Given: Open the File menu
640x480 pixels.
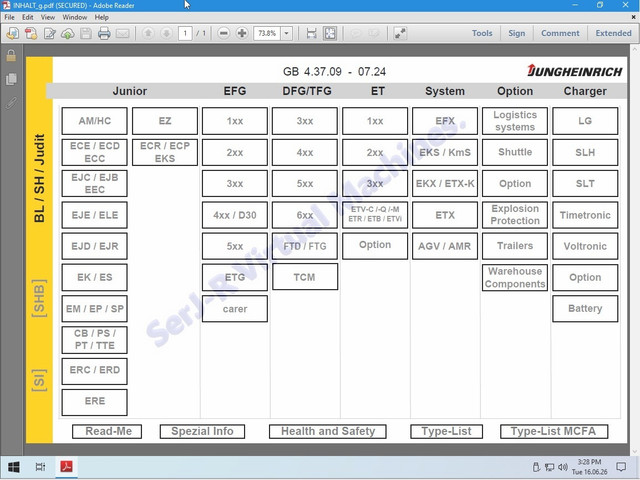Looking at the screenshot, I should [x=9, y=17].
